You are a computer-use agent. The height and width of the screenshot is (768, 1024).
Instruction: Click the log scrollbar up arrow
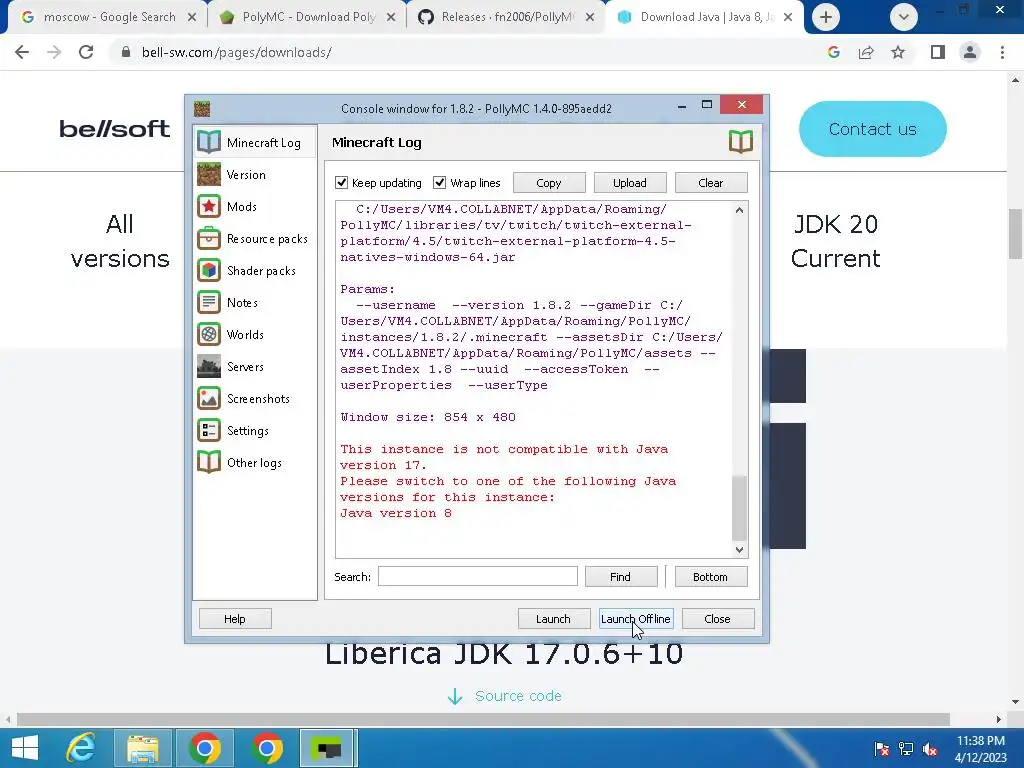click(x=739, y=210)
